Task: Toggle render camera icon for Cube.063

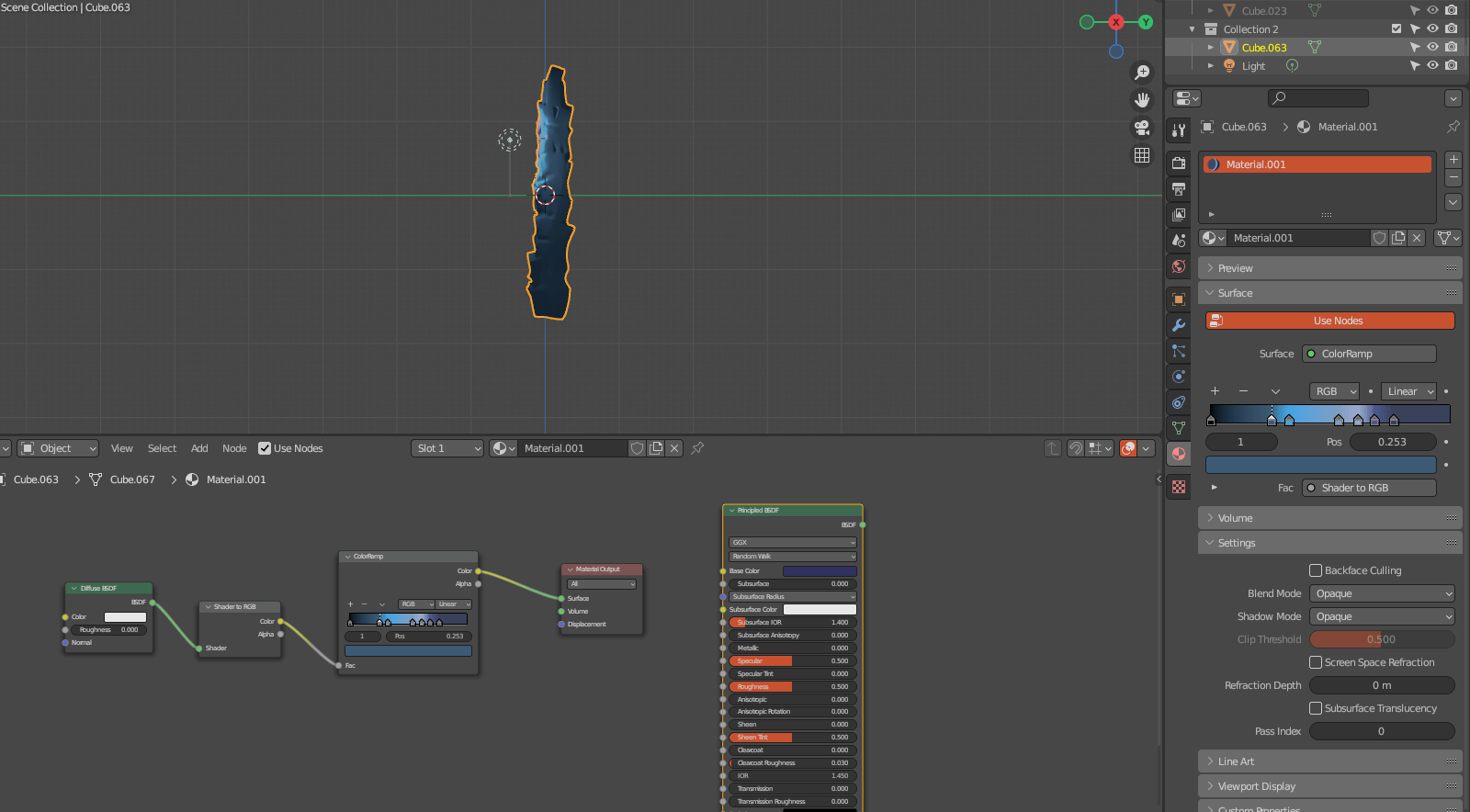Action: (x=1451, y=47)
